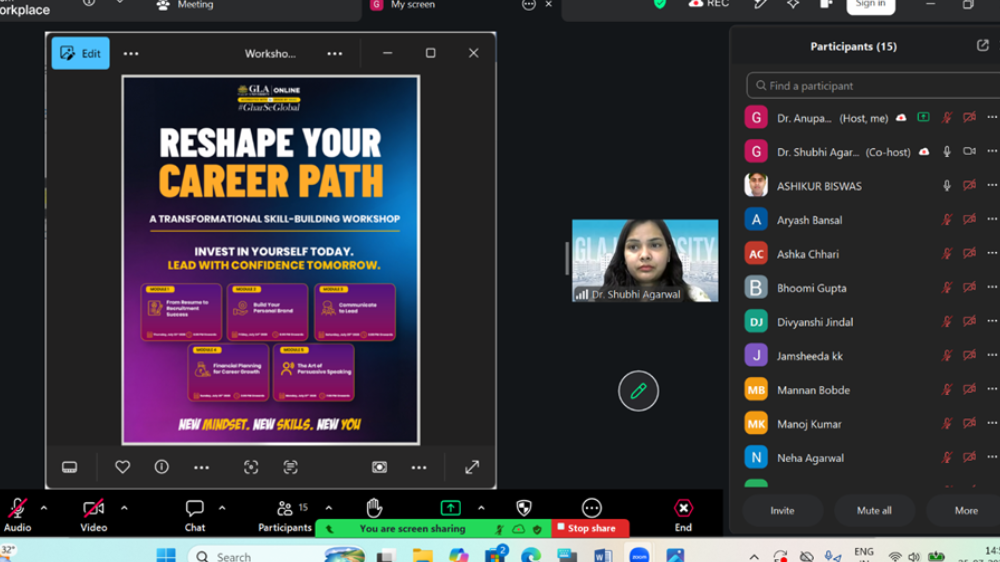Expand share screen options arrow
The height and width of the screenshot is (562, 1000).
coord(482,508)
